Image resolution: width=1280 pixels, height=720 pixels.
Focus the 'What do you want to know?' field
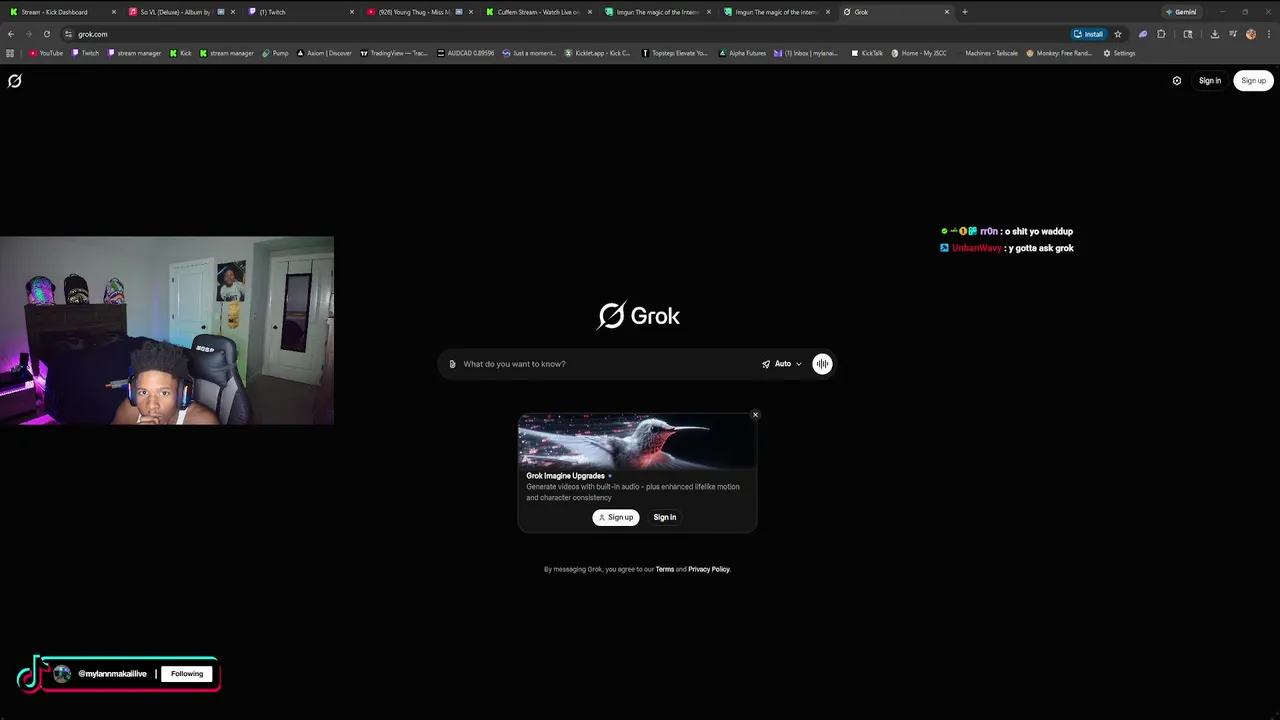click(x=607, y=364)
